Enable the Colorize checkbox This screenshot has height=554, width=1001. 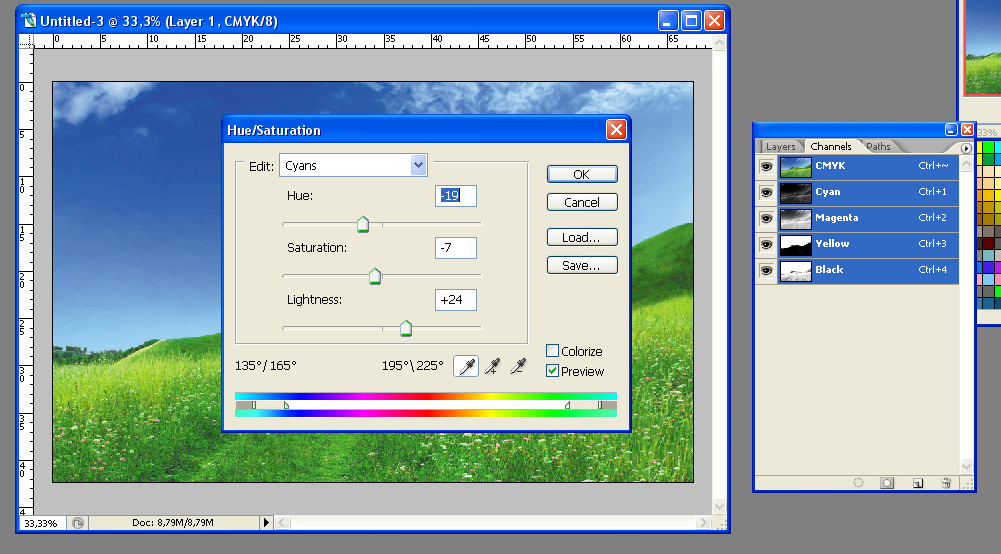tap(553, 350)
